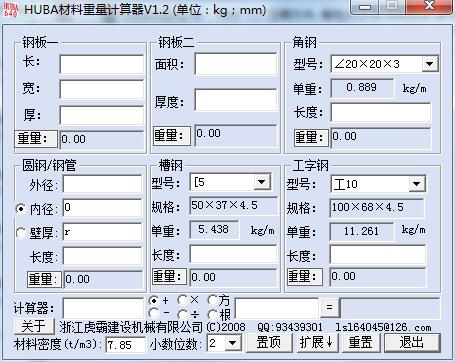Choose the + addition operation

[x=154, y=301]
